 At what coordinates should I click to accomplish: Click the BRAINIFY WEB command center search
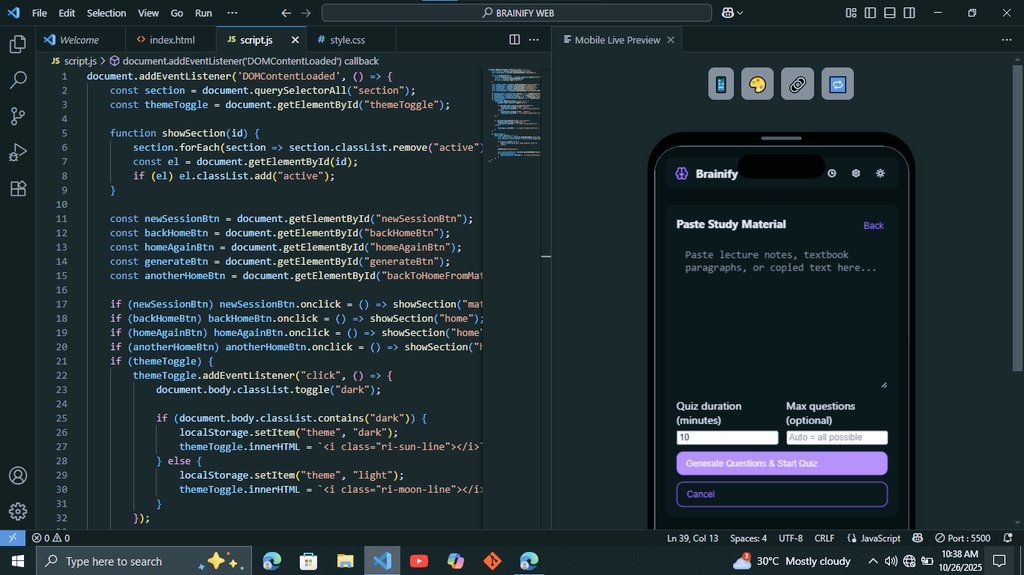517,12
